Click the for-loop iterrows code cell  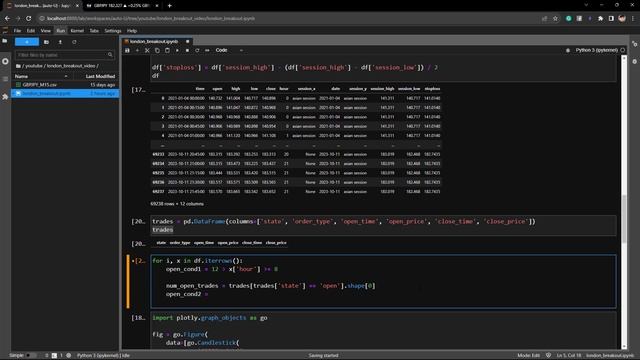click(383, 281)
